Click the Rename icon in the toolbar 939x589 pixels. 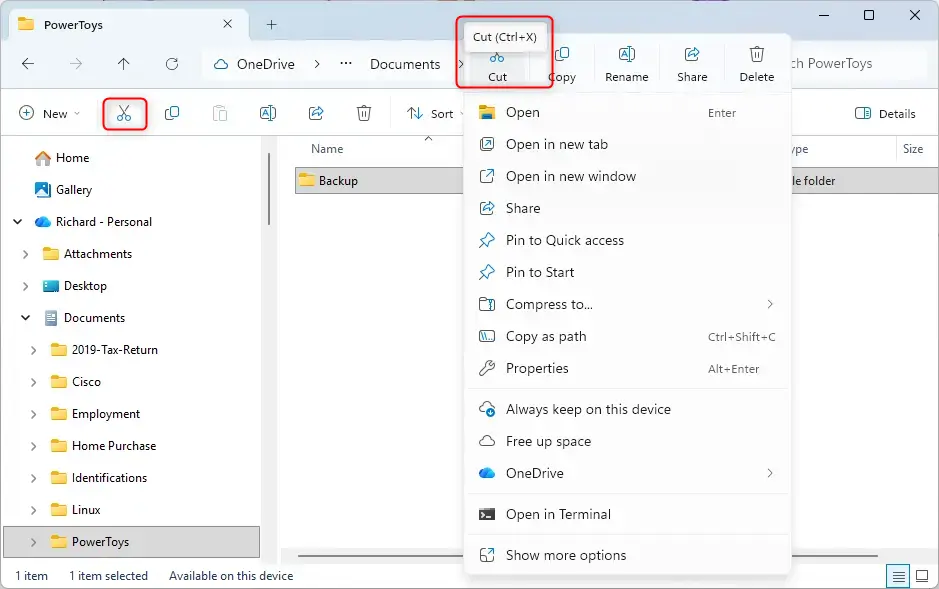point(268,113)
